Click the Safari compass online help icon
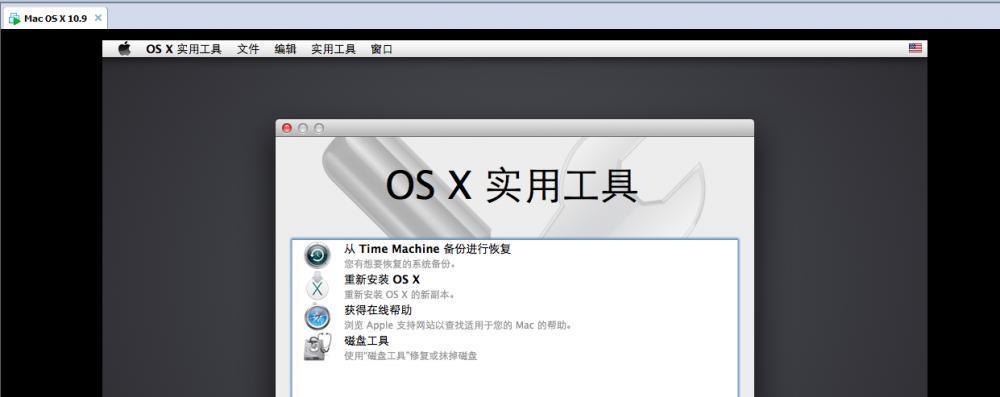Image resolution: width=1000 pixels, height=397 pixels. click(x=318, y=317)
